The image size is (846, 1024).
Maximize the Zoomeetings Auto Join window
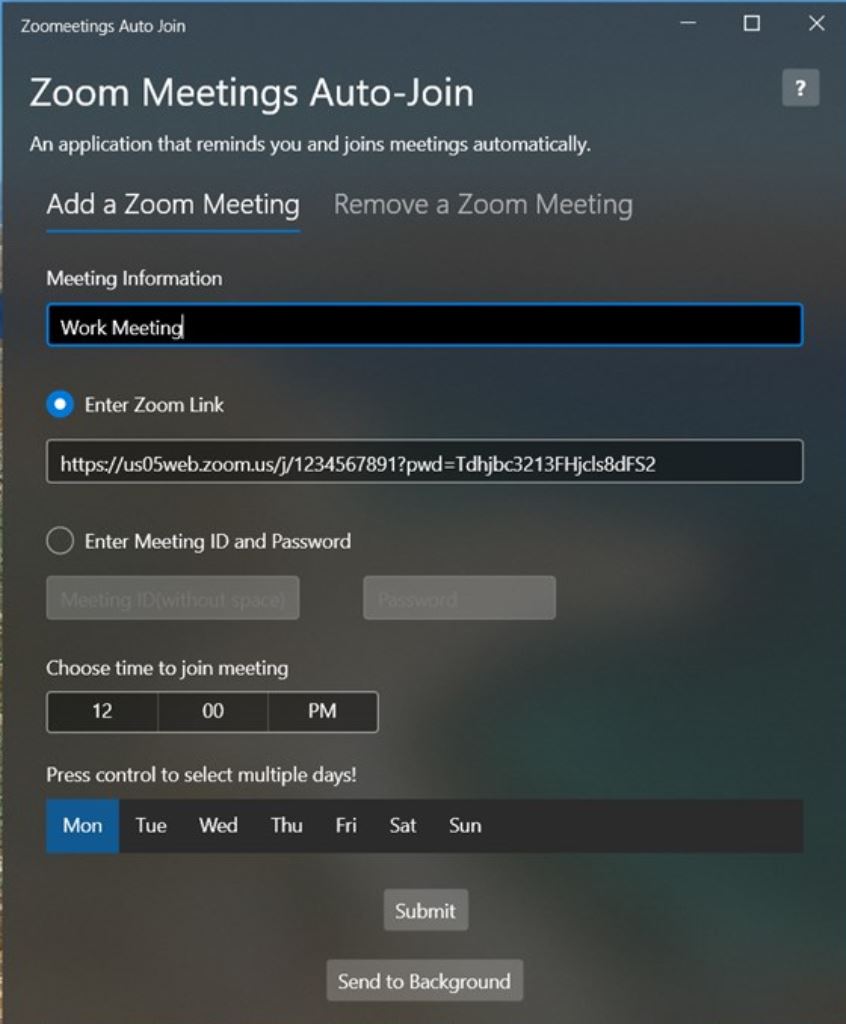[x=752, y=24]
